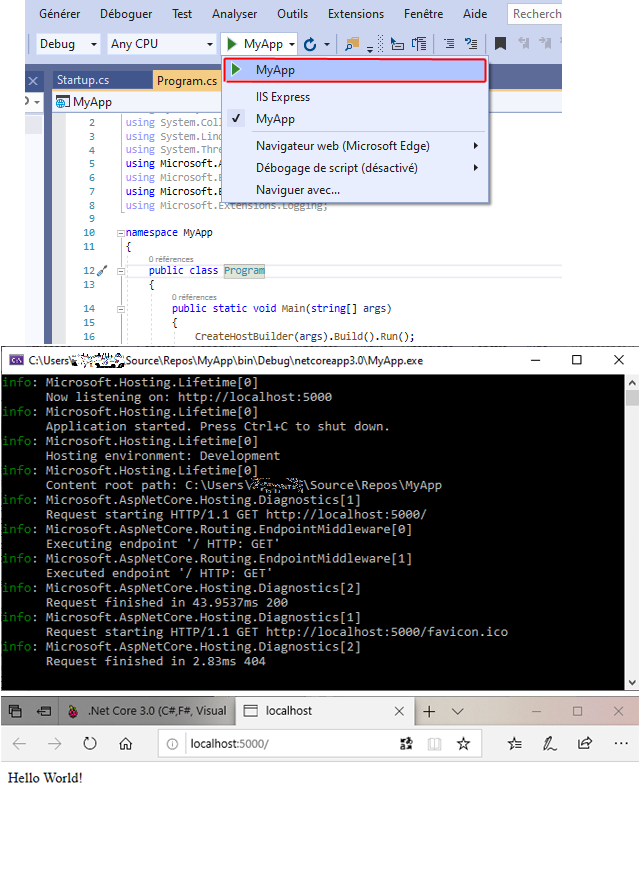The width and height of the screenshot is (639, 871).
Task: Click the set these tabs aside icon
Action: [x=44, y=711]
